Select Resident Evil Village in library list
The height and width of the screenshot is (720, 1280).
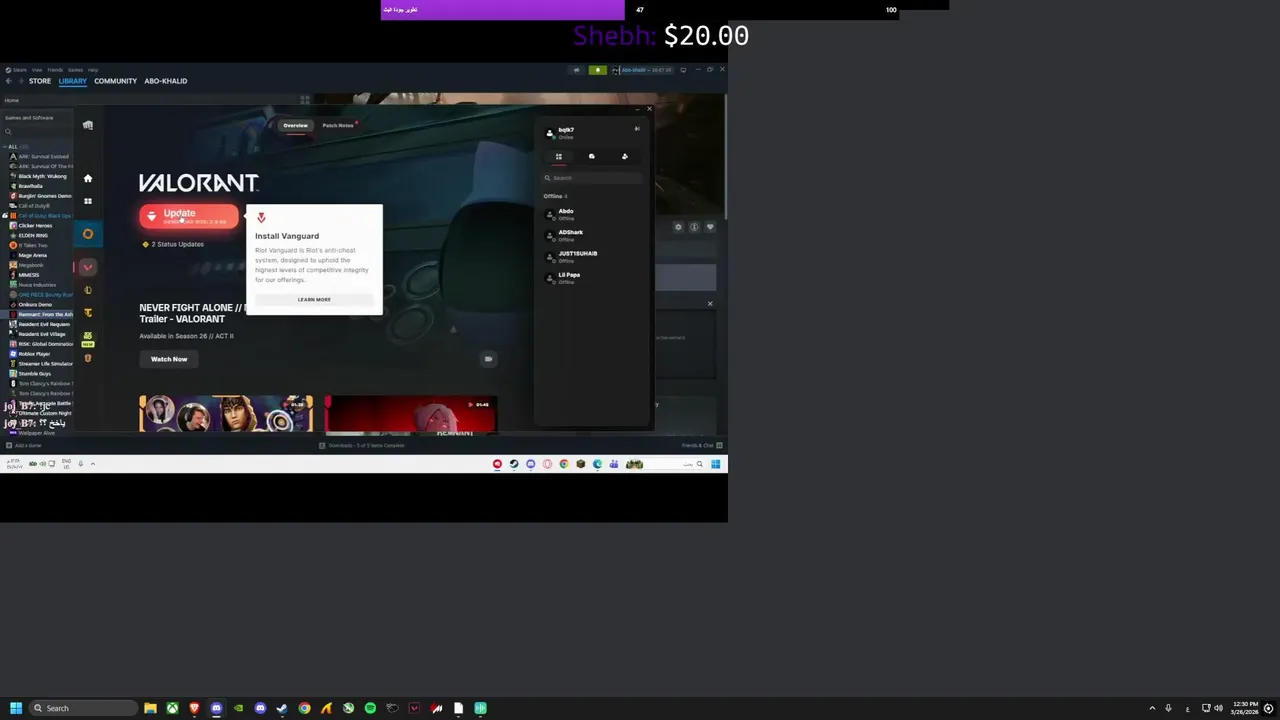[44, 334]
